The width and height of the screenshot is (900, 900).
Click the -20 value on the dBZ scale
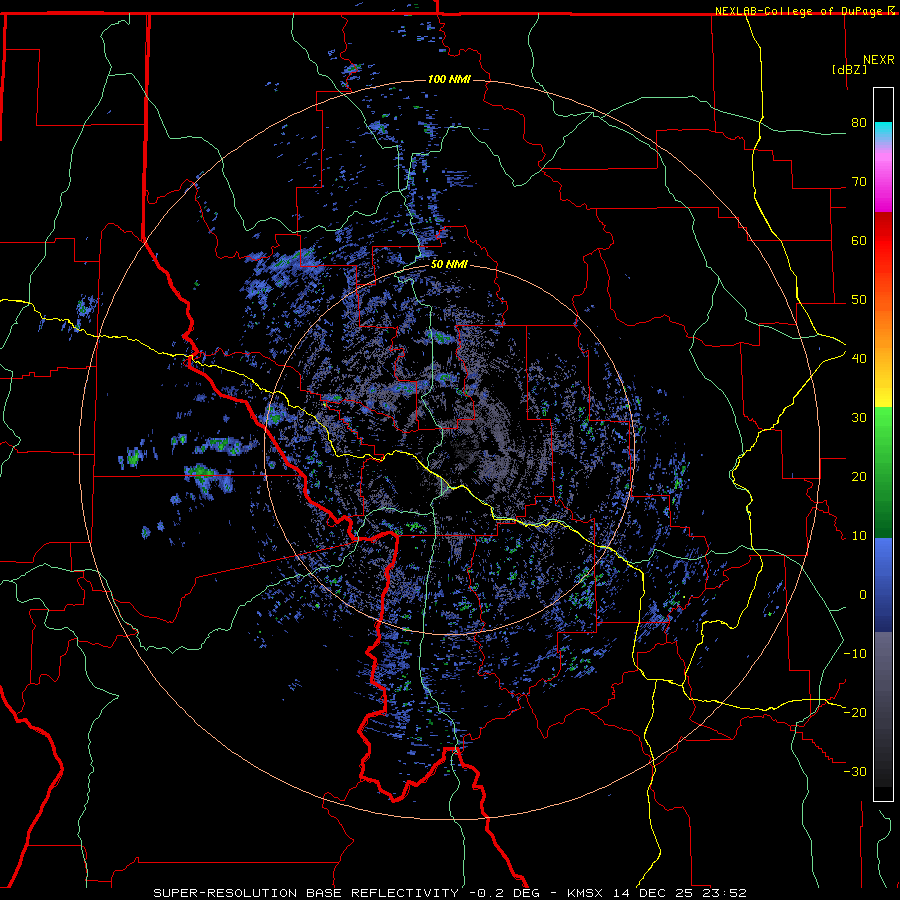[x=855, y=713]
